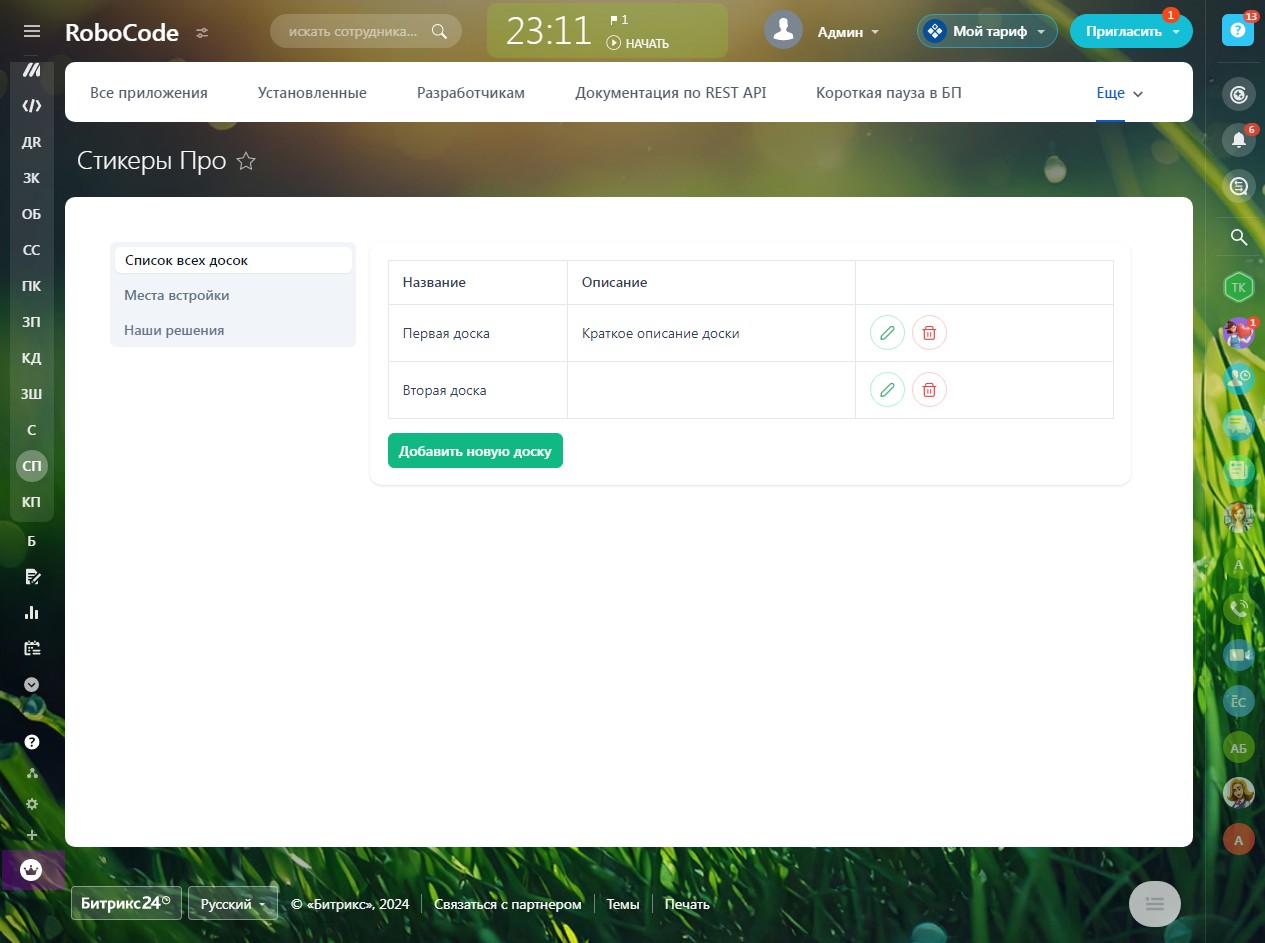The width and height of the screenshot is (1265, 943).
Task: Open the left sidebar settings gear
Action: [x=32, y=804]
